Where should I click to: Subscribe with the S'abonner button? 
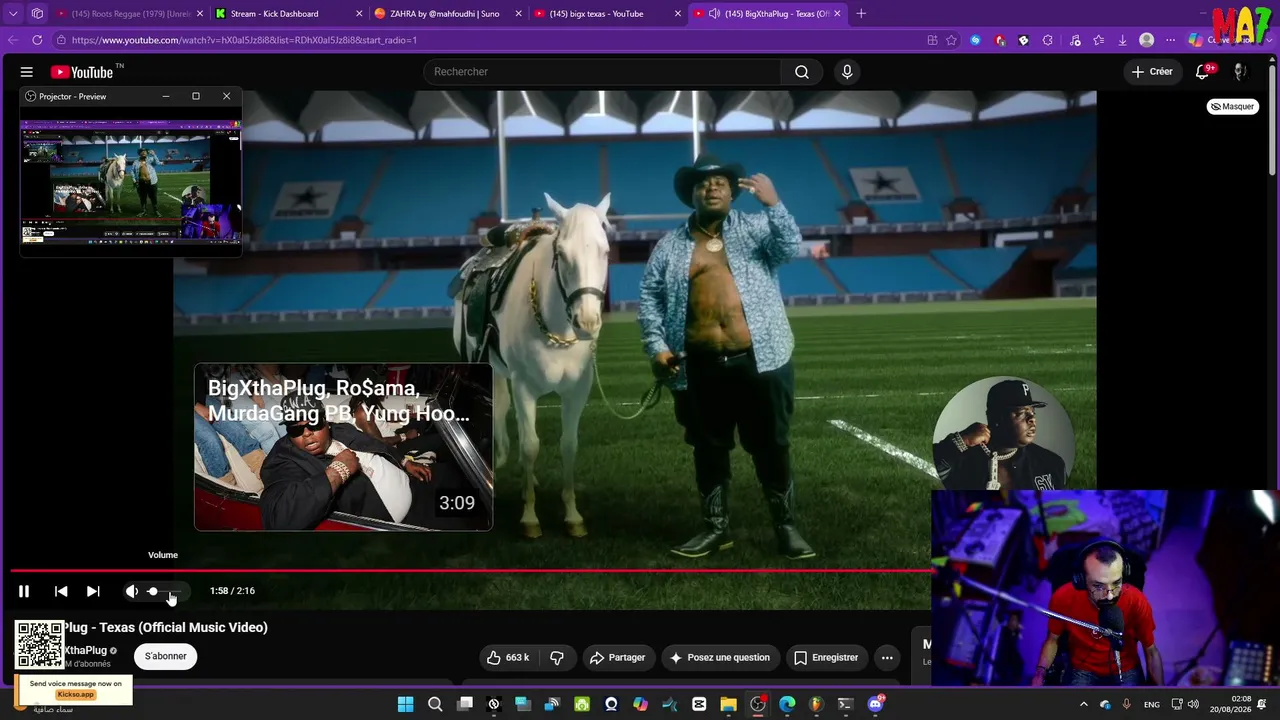166,656
